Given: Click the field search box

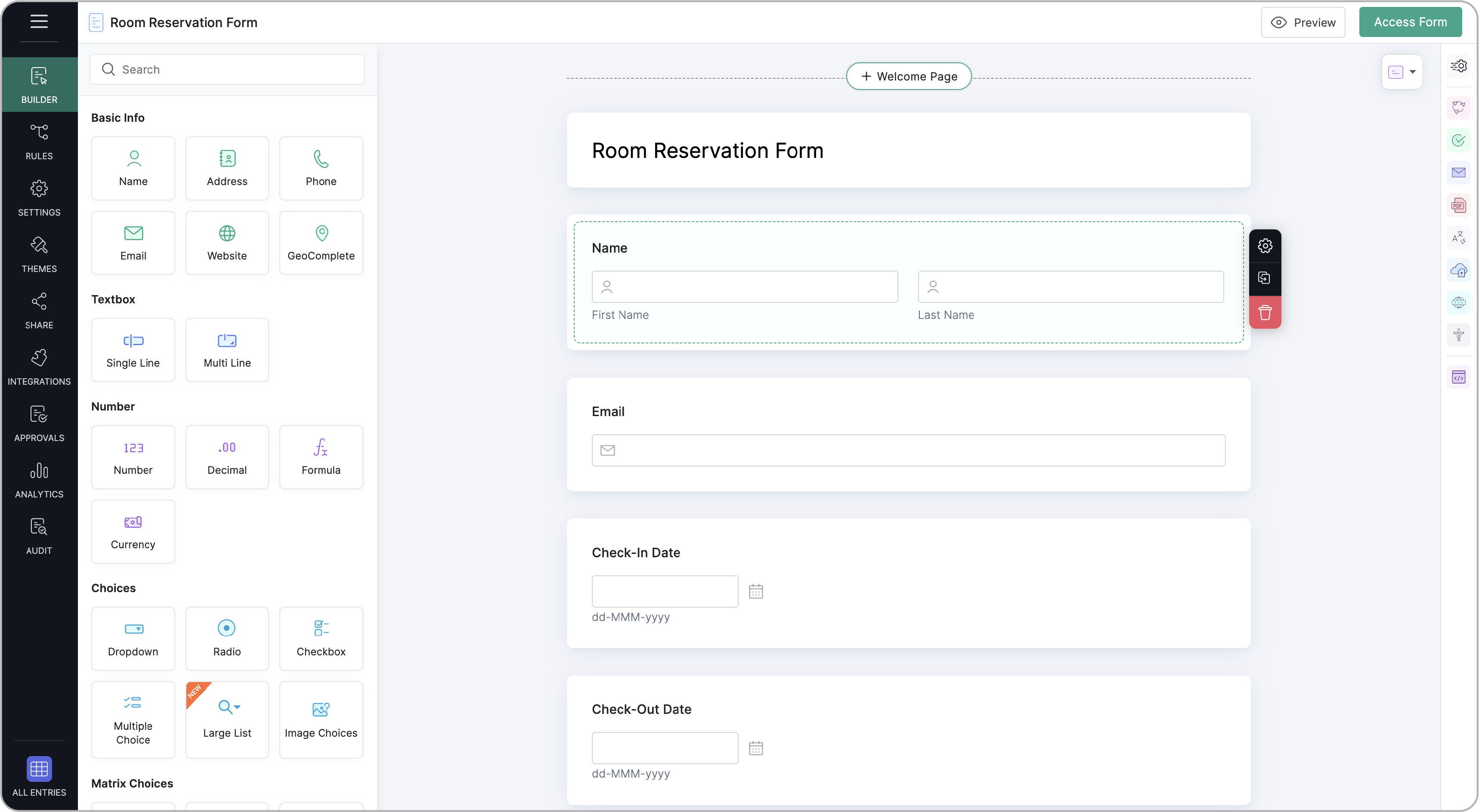Looking at the screenshot, I should click(x=227, y=69).
